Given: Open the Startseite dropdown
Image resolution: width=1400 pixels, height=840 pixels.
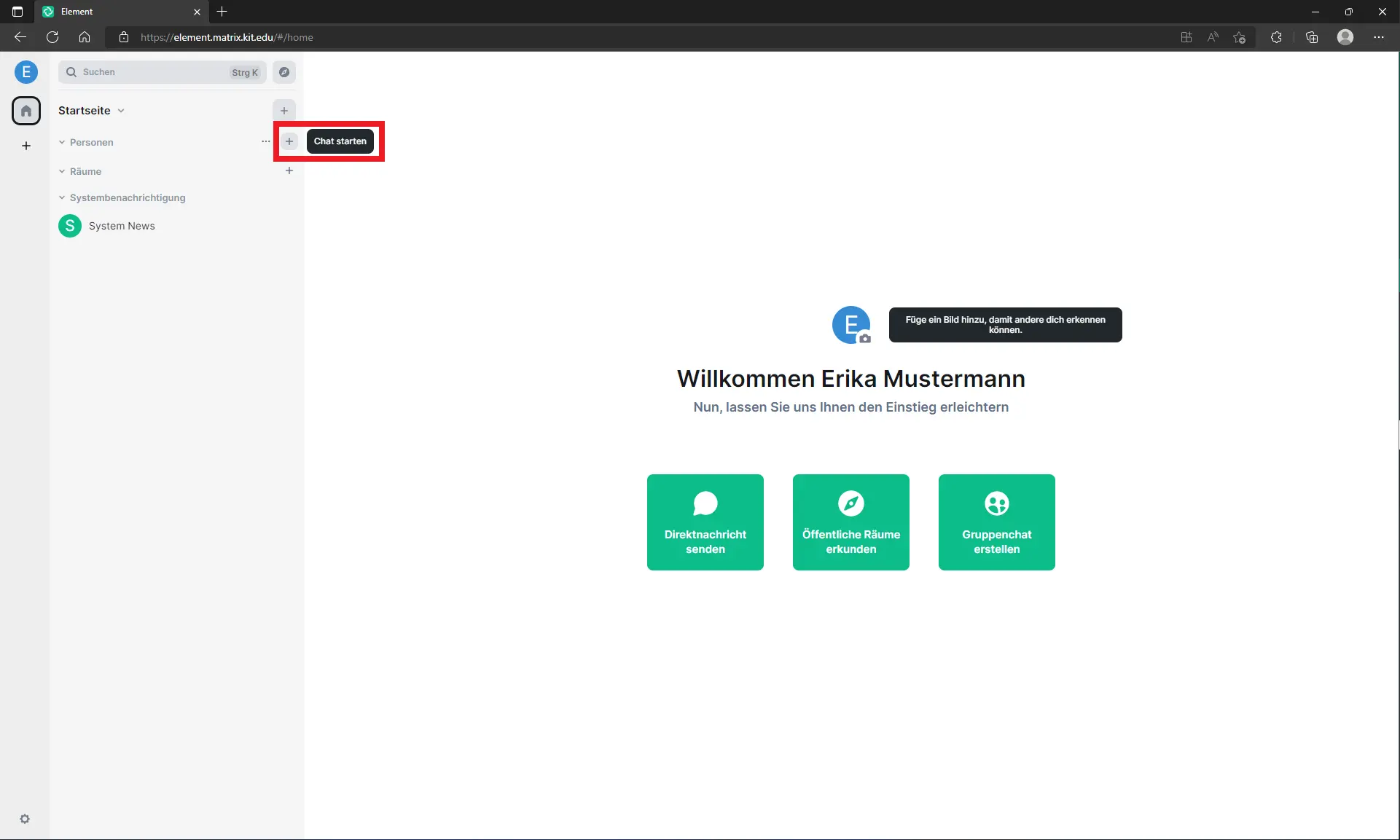Looking at the screenshot, I should pyautogui.click(x=120, y=111).
